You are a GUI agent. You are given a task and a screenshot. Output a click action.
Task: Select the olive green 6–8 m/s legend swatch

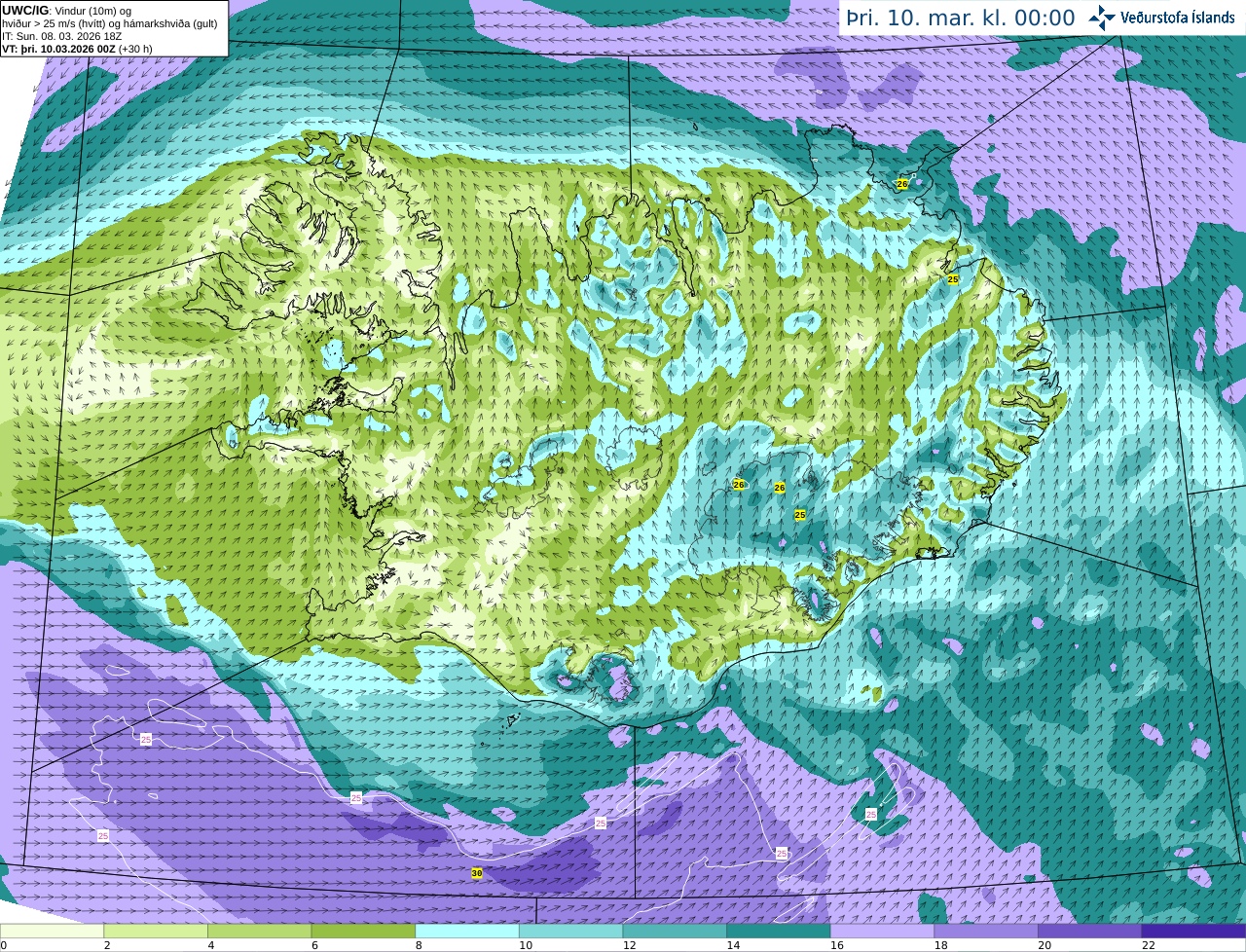click(363, 931)
